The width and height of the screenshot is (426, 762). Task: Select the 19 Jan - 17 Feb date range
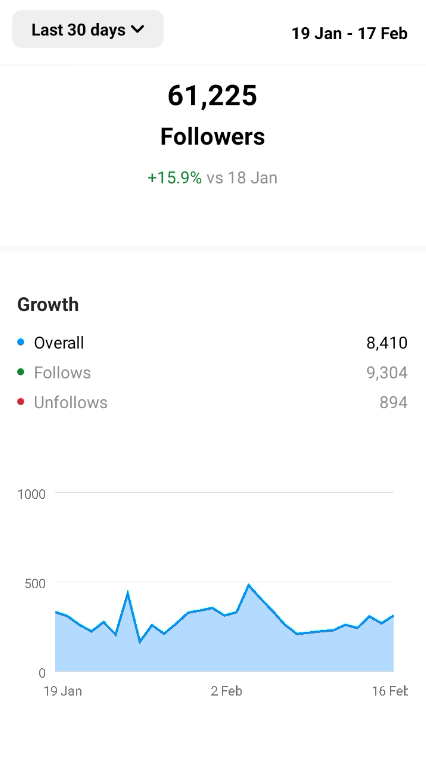[349, 34]
